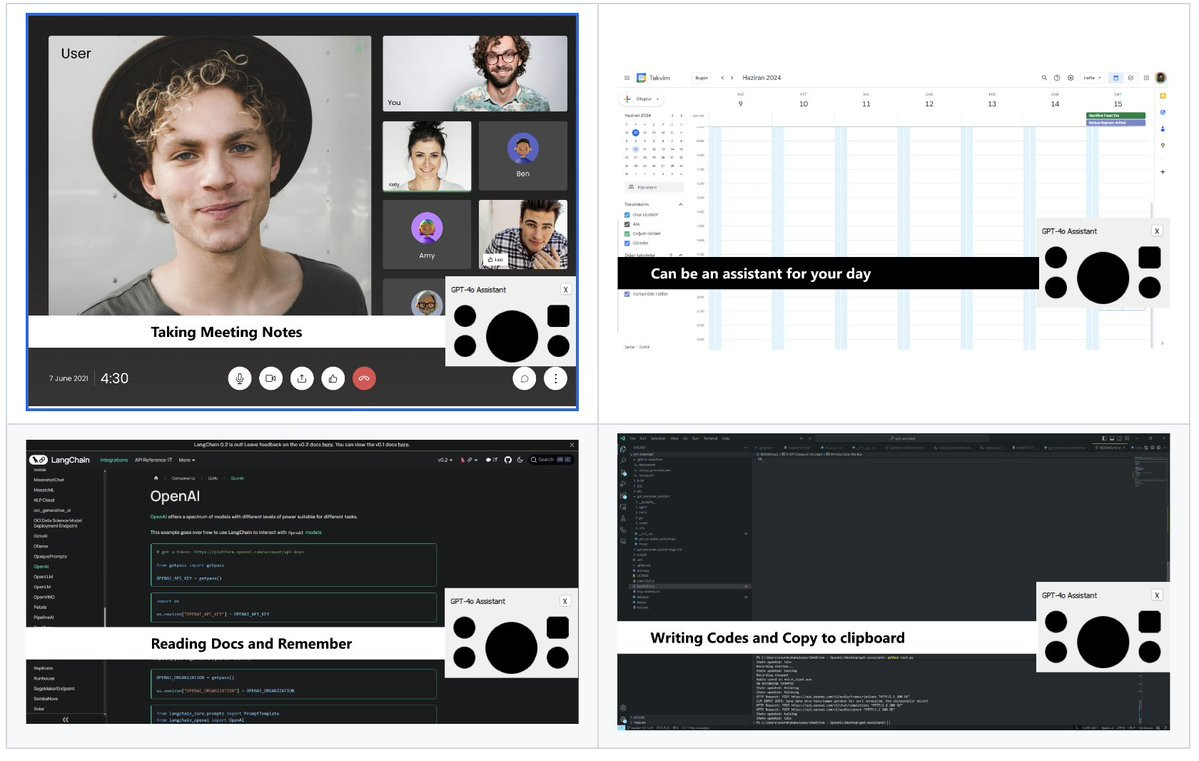This screenshot has width=1199, height=761.
Task: Open the GitHub icon in LangChain navbar
Action: point(508,460)
